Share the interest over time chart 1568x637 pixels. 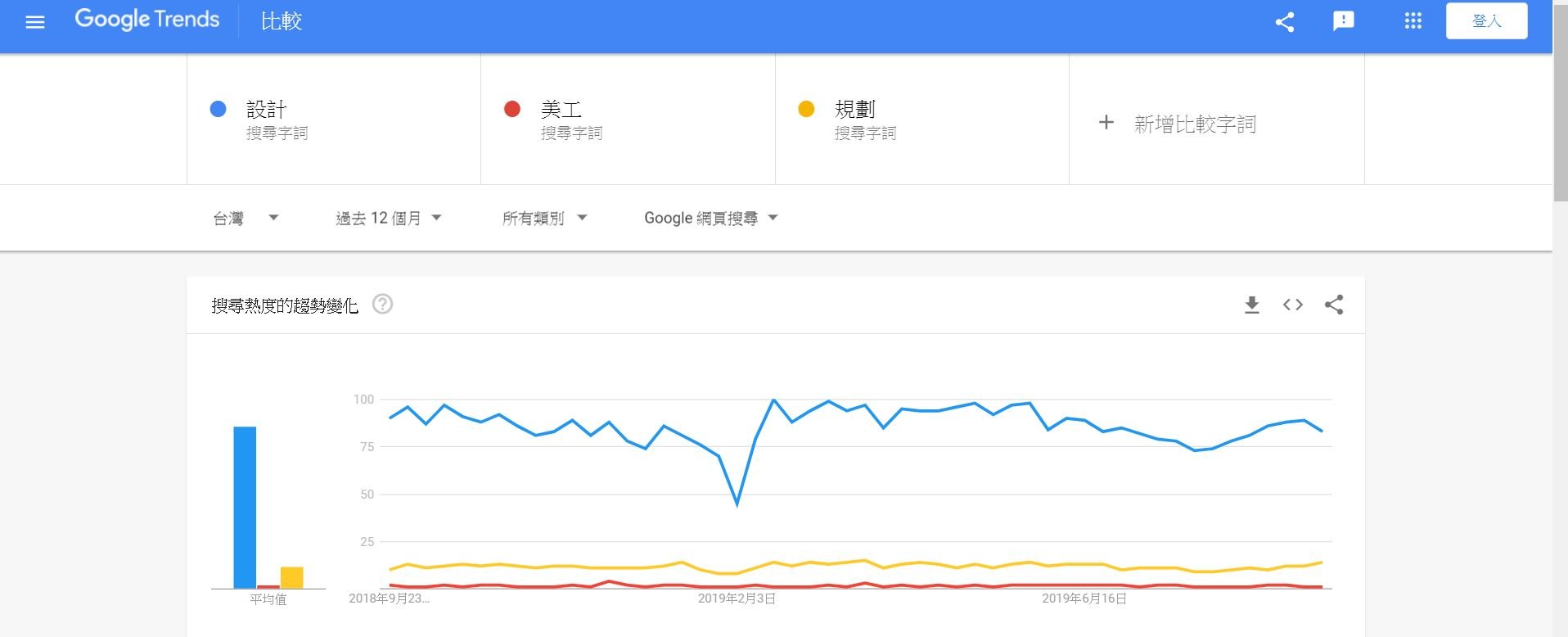(x=1334, y=305)
